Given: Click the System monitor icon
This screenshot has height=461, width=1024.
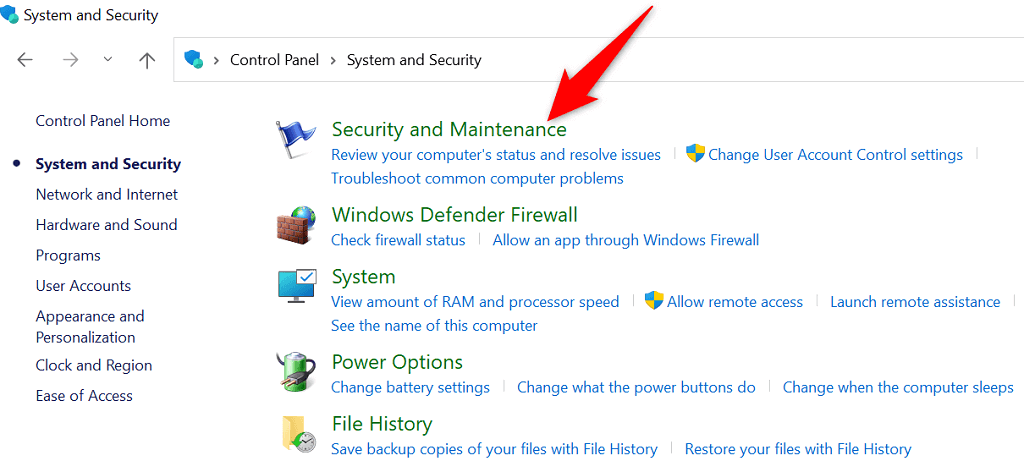Looking at the screenshot, I should pos(297,287).
